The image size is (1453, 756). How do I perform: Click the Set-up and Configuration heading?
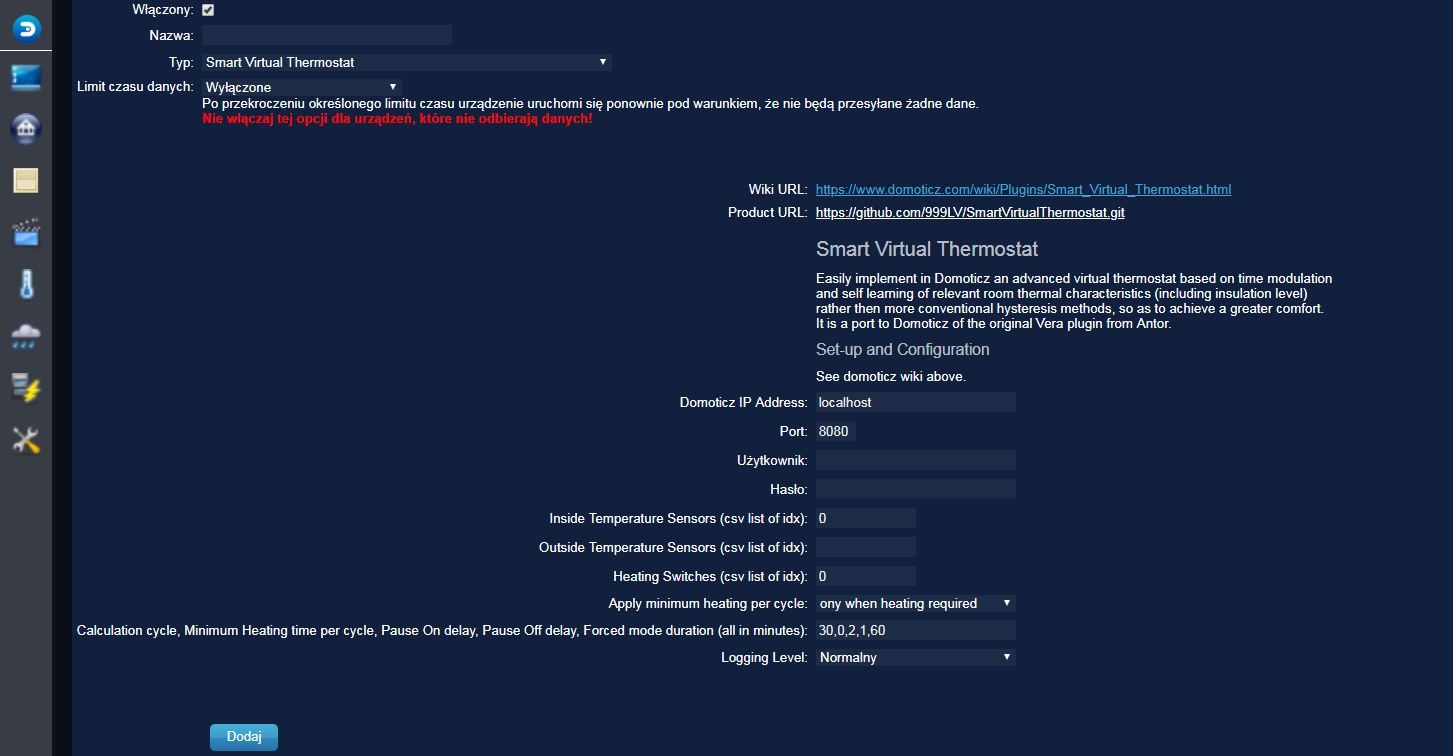[x=903, y=349]
